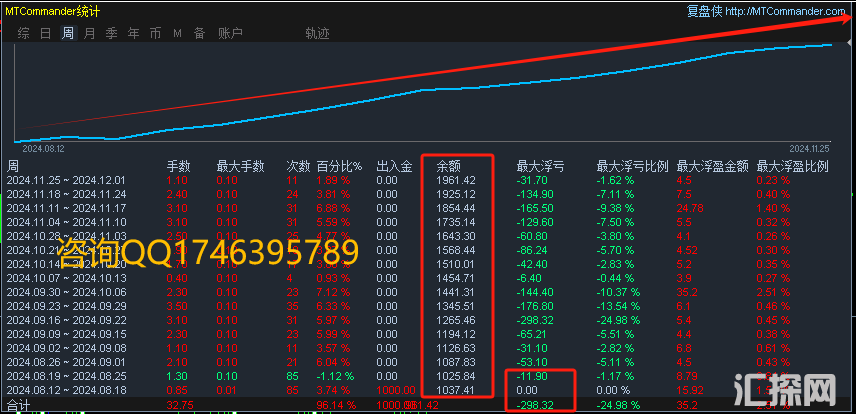Click the 次数 trade count column header
The height and width of the screenshot is (414, 856).
pos(298,166)
